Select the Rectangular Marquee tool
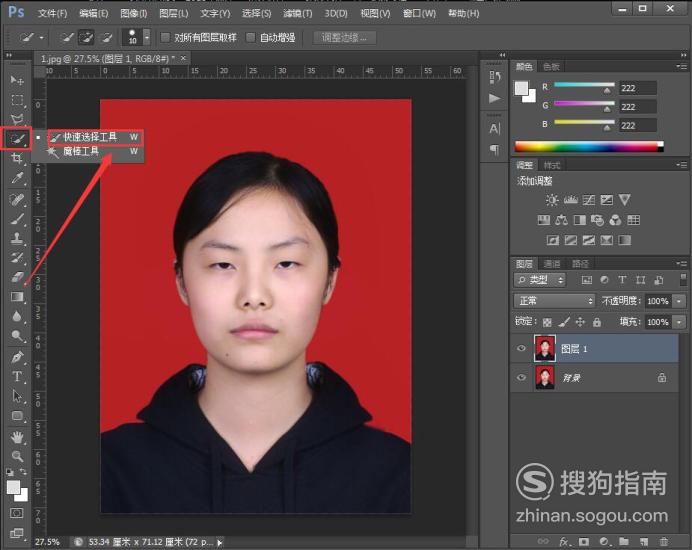This screenshot has width=692, height=550. (x=17, y=100)
